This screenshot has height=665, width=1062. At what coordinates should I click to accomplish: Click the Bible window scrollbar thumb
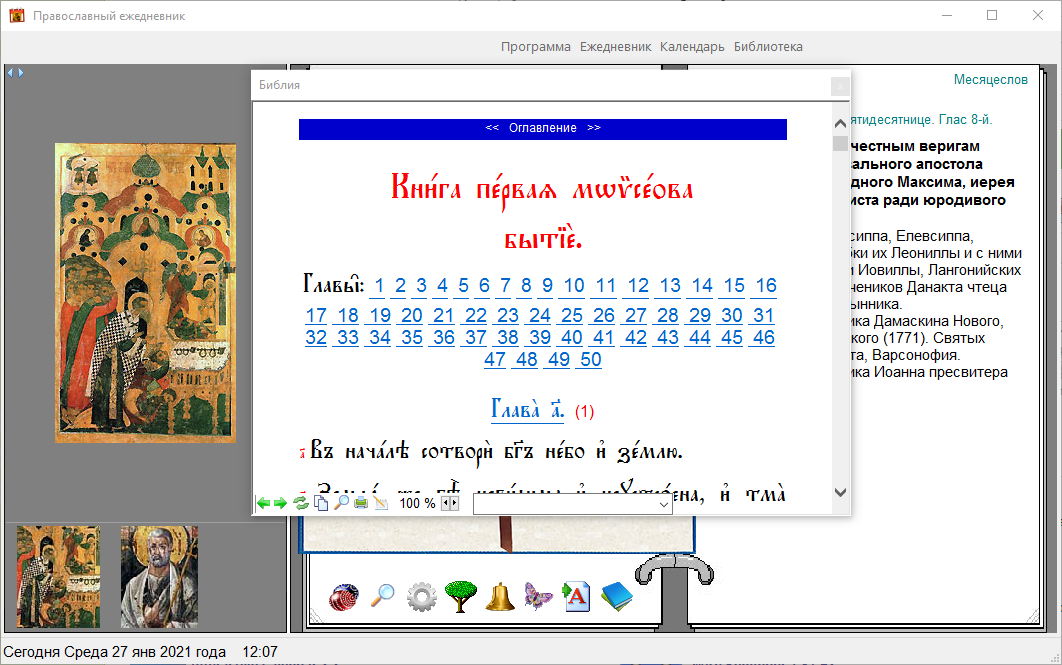tap(840, 144)
